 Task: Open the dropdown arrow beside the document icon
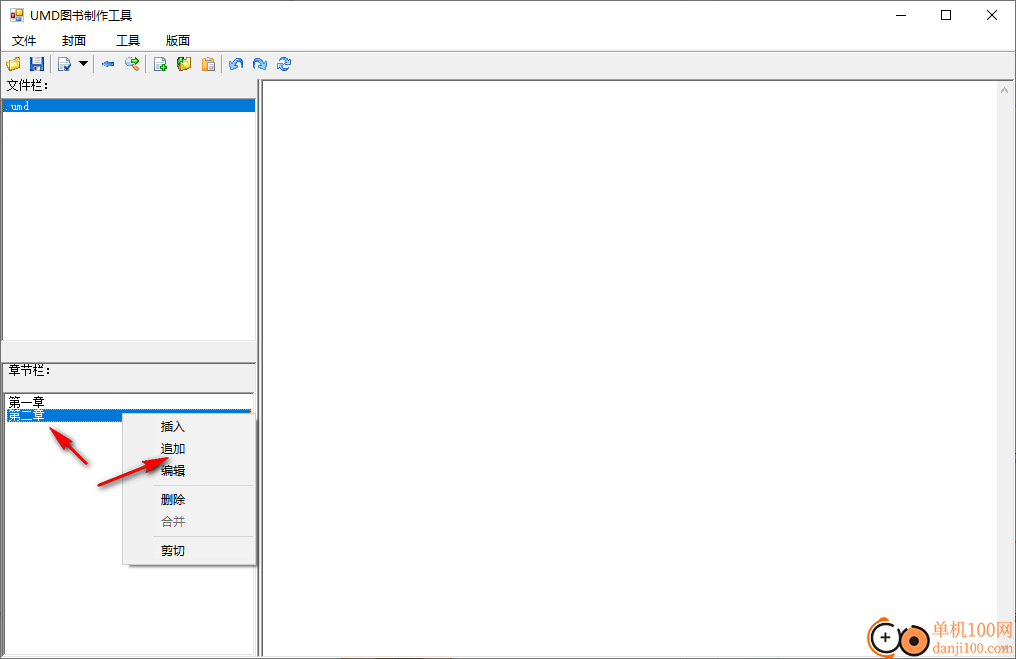click(x=84, y=64)
